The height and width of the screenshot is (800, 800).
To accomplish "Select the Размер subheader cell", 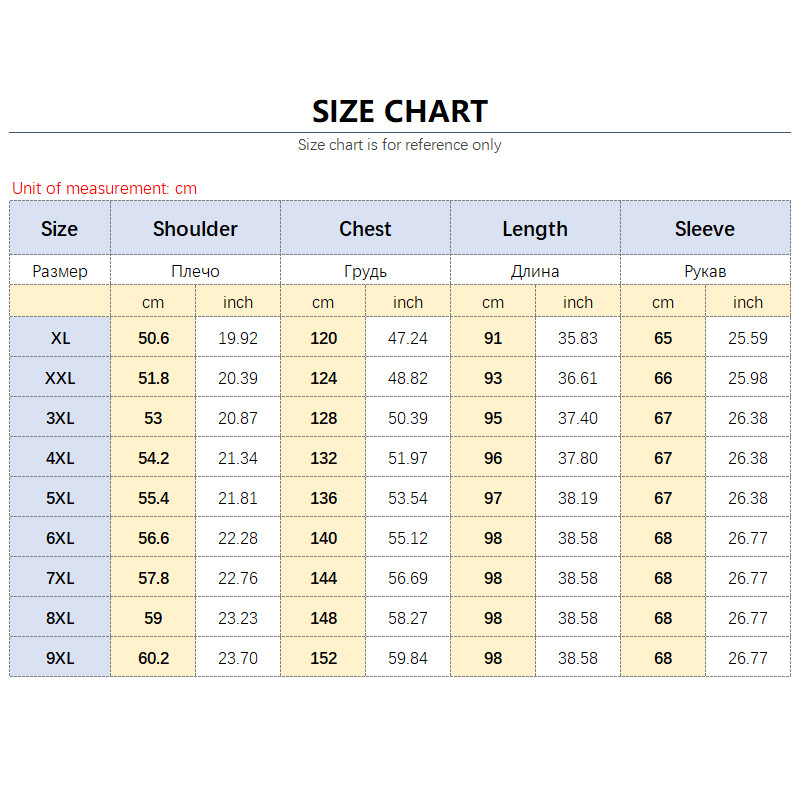I will pos(60,271).
